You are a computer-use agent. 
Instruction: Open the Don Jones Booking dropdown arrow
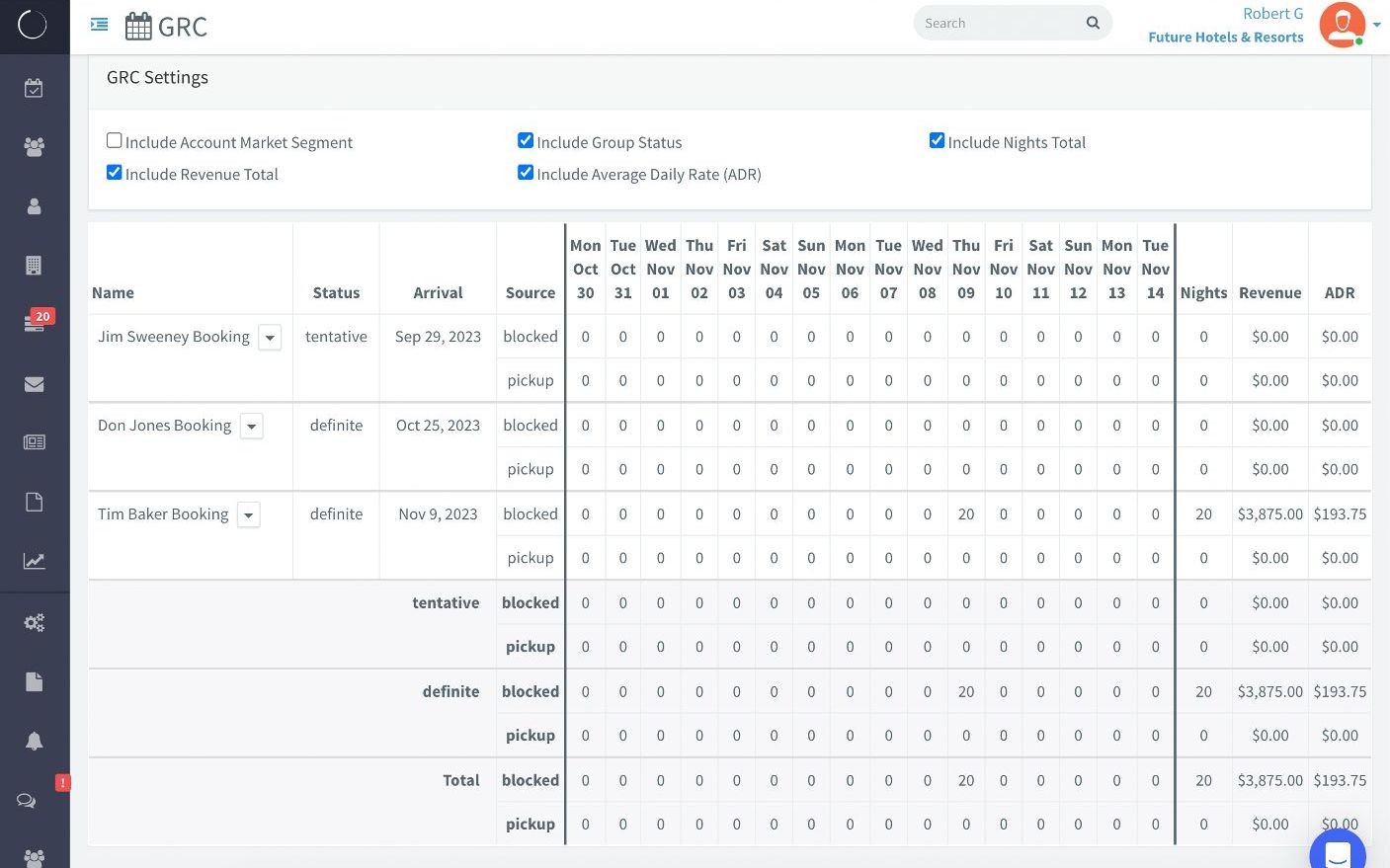[252, 427]
